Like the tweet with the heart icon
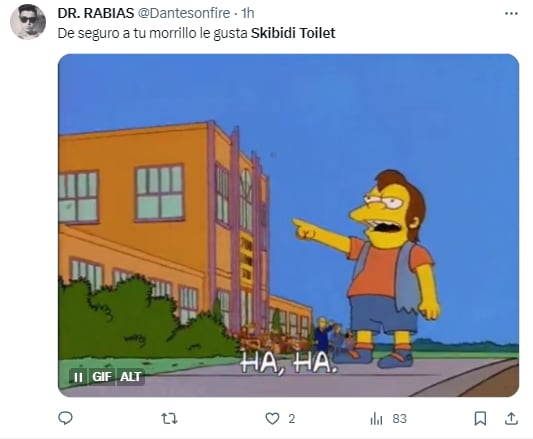Viewport: 533px width, 439px height. [x=272, y=419]
